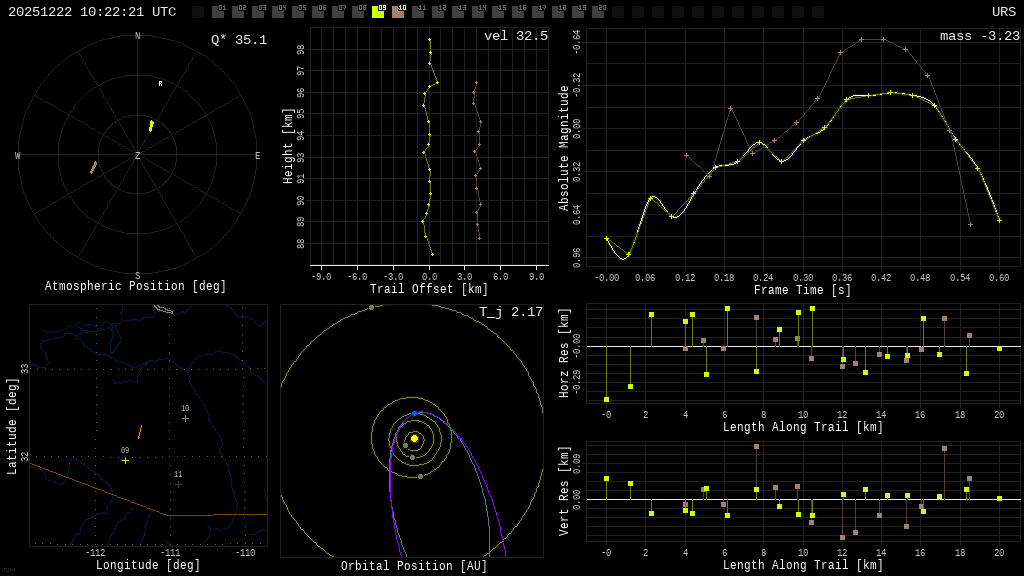The height and width of the screenshot is (576, 1024).
Task: Click the Atmospheric Position [deg] label
Action: tap(135, 286)
